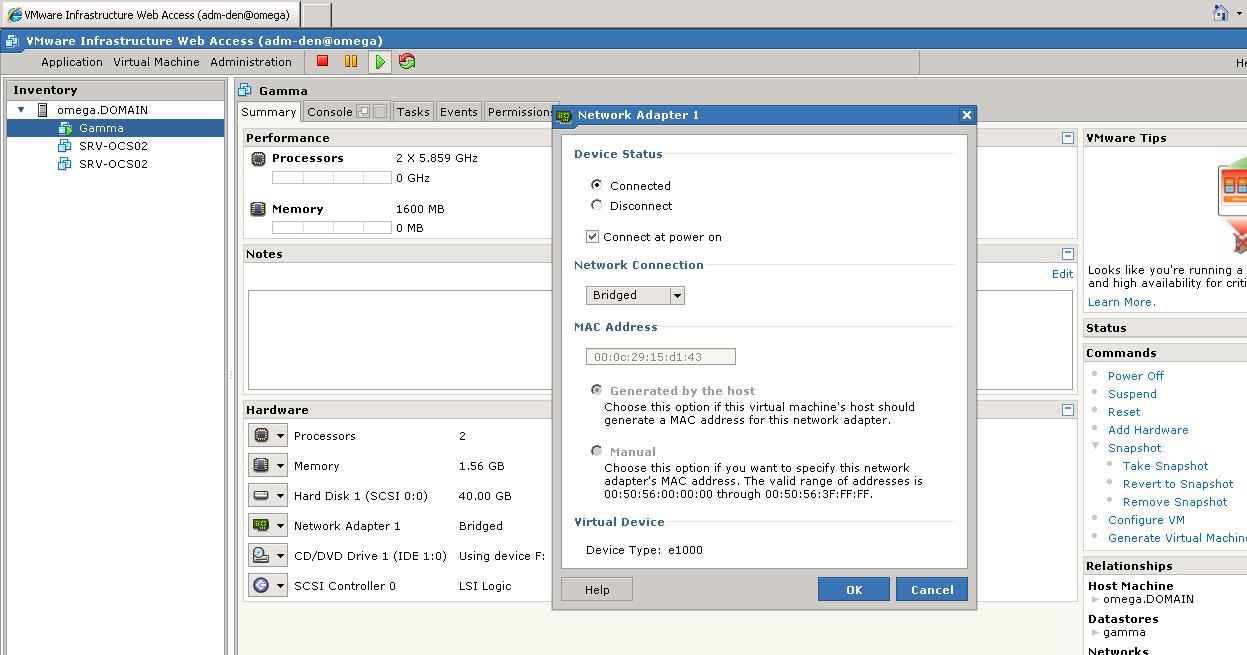Click the Console tab pop-out icon
Image resolution: width=1247 pixels, height=655 pixels.
[364, 112]
